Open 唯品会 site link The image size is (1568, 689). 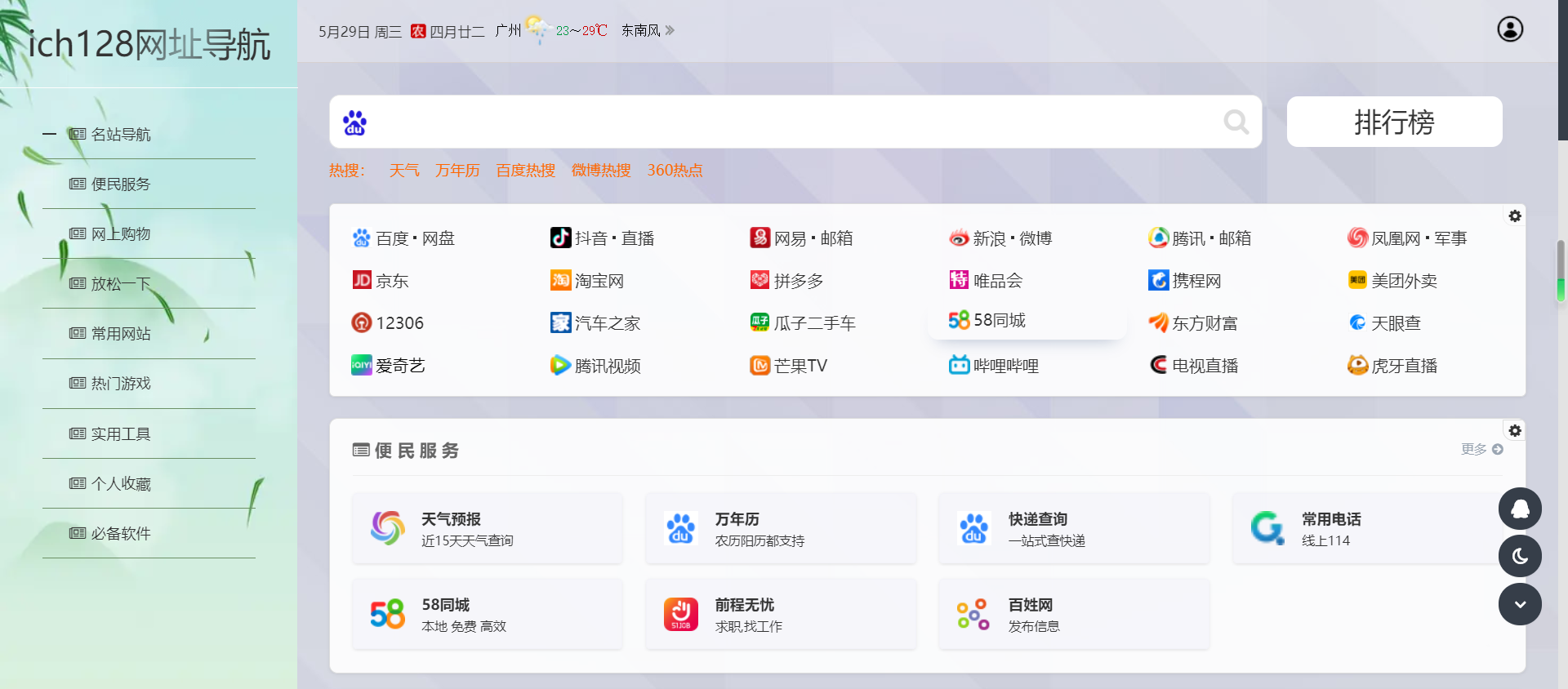[986, 281]
